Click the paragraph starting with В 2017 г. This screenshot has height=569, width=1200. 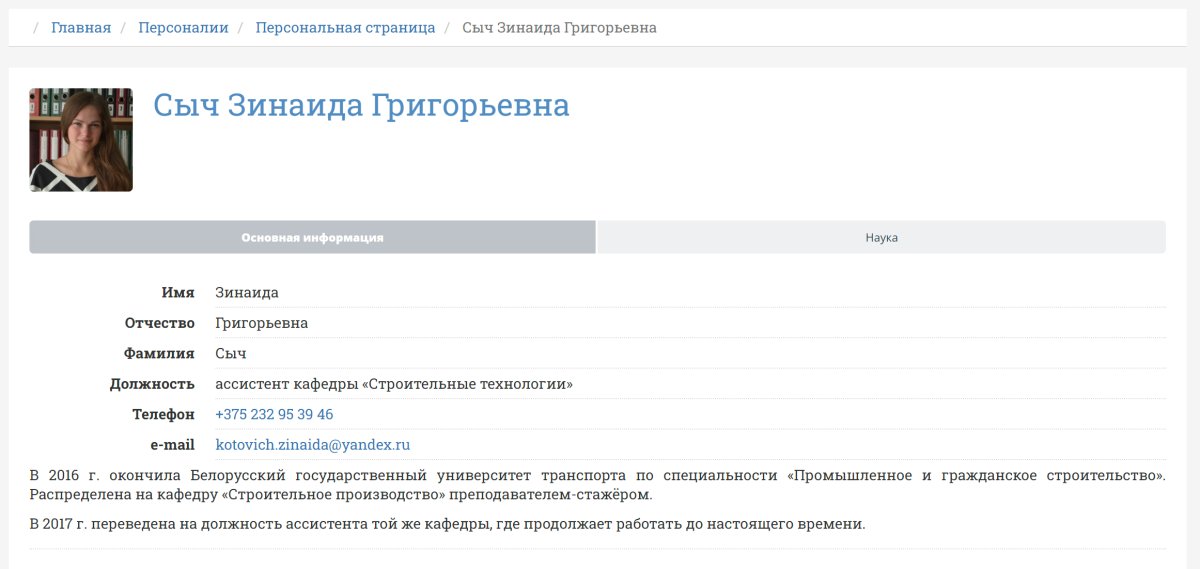447,524
